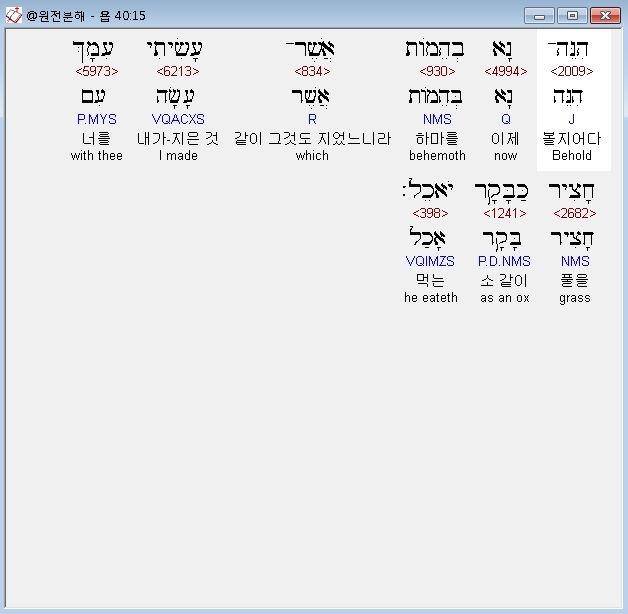The width and height of the screenshot is (628, 614).
Task: Click the English gloss grass
Action: (x=575, y=298)
